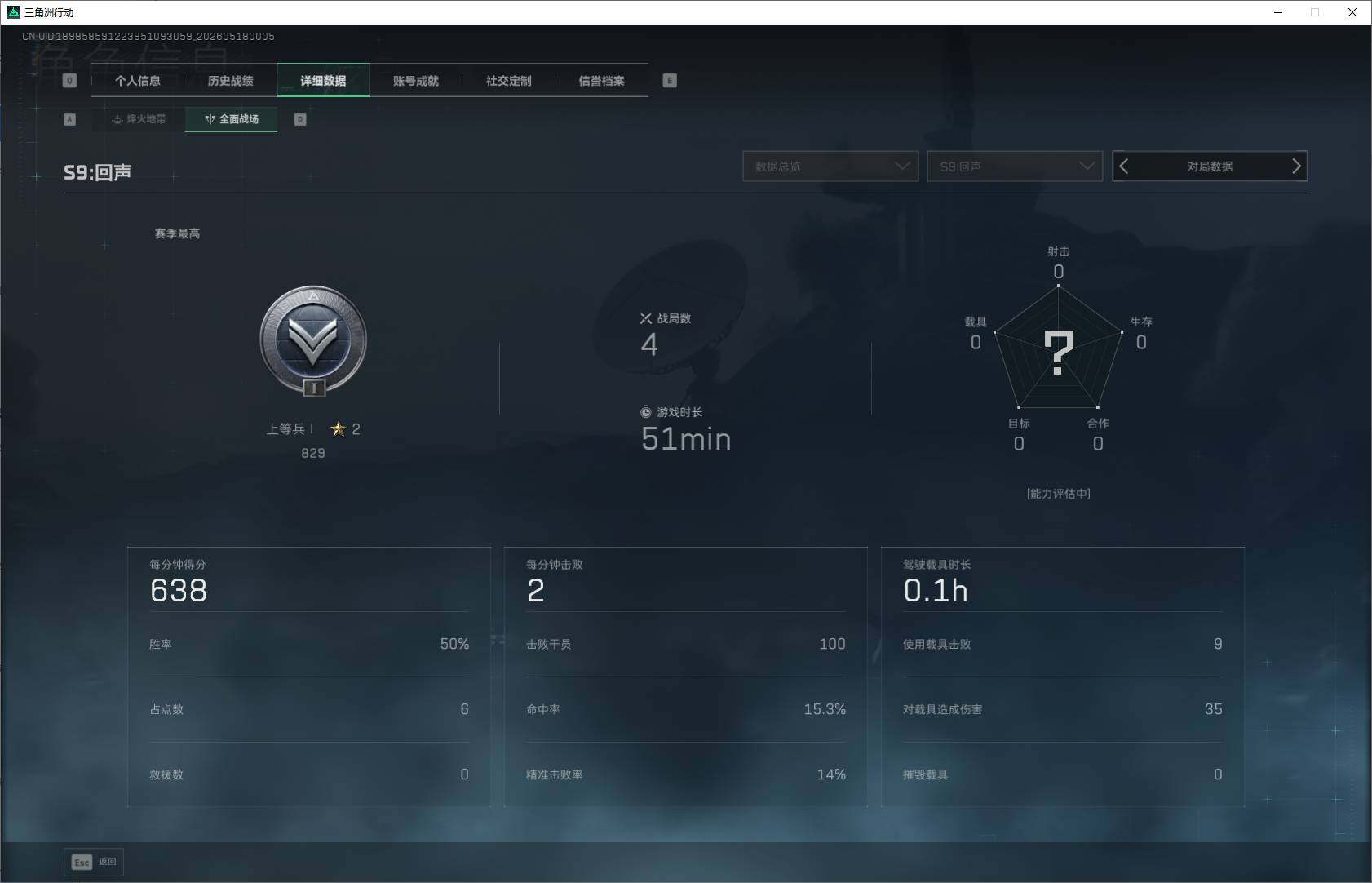Click the 目标 radar axis label
1372x883 pixels.
coord(1019,424)
